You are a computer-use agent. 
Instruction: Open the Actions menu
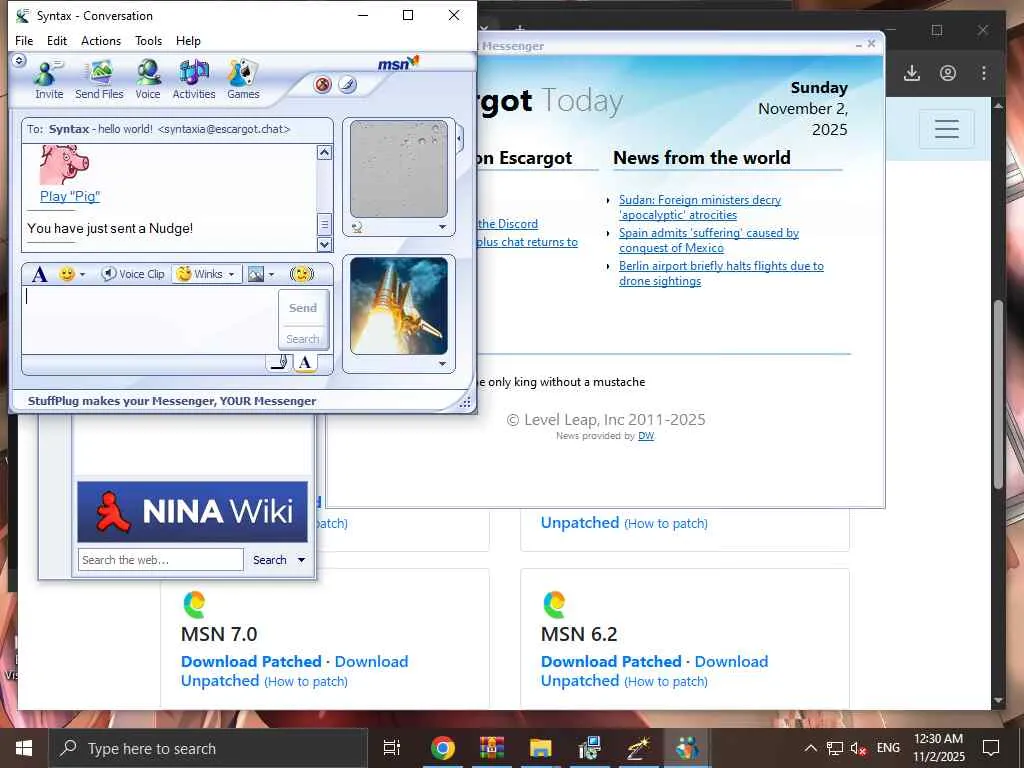(101, 40)
